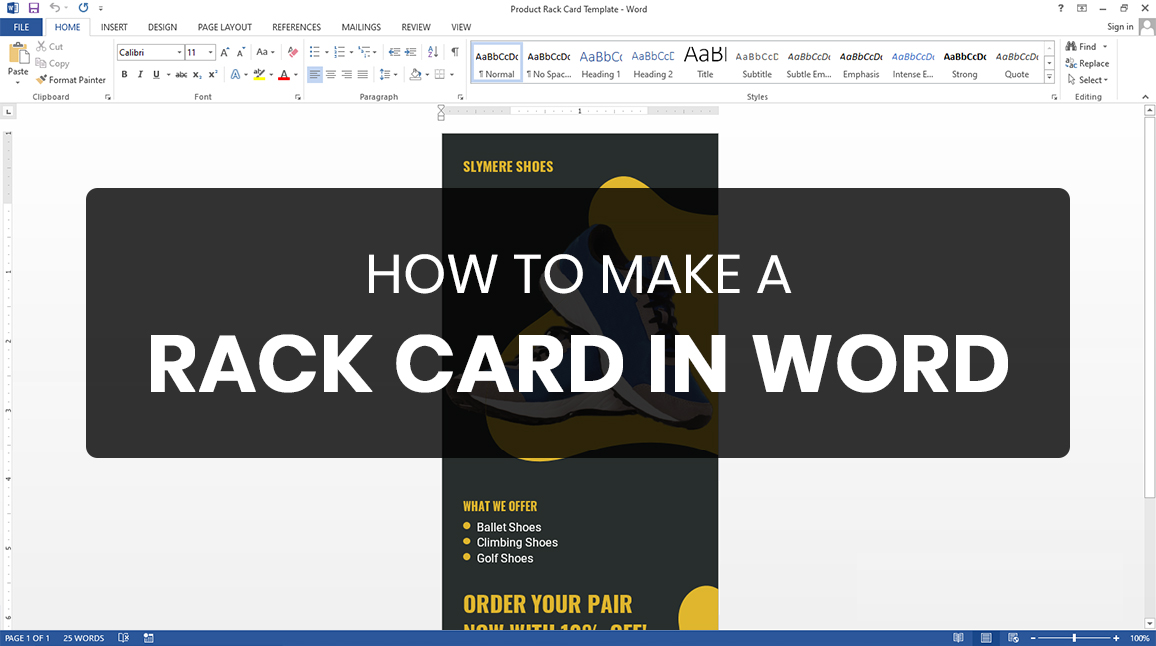1156x646 pixels.
Task: Open the font size dropdown
Action: click(x=210, y=51)
